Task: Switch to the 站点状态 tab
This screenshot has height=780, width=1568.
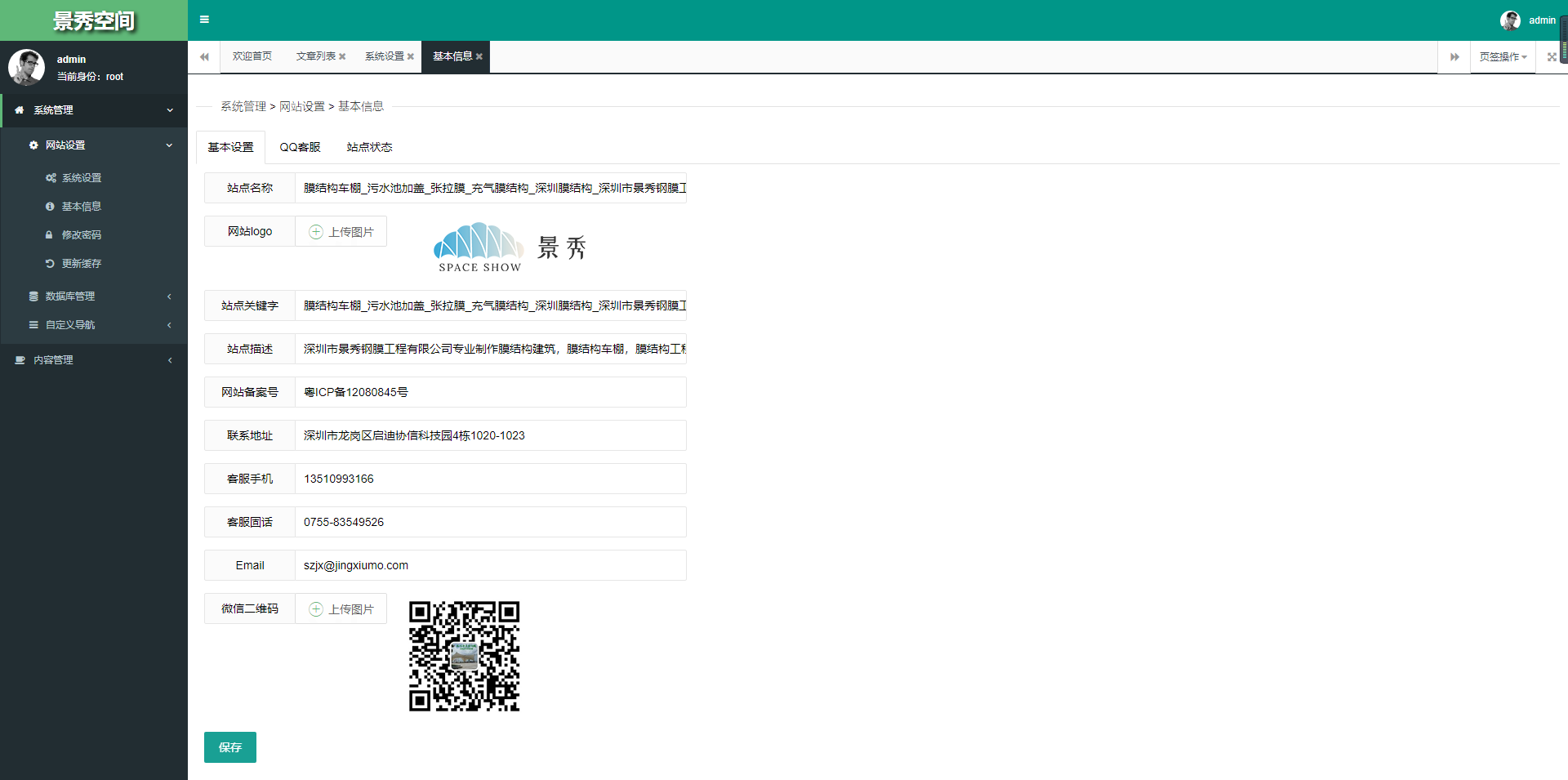Action: pos(369,148)
